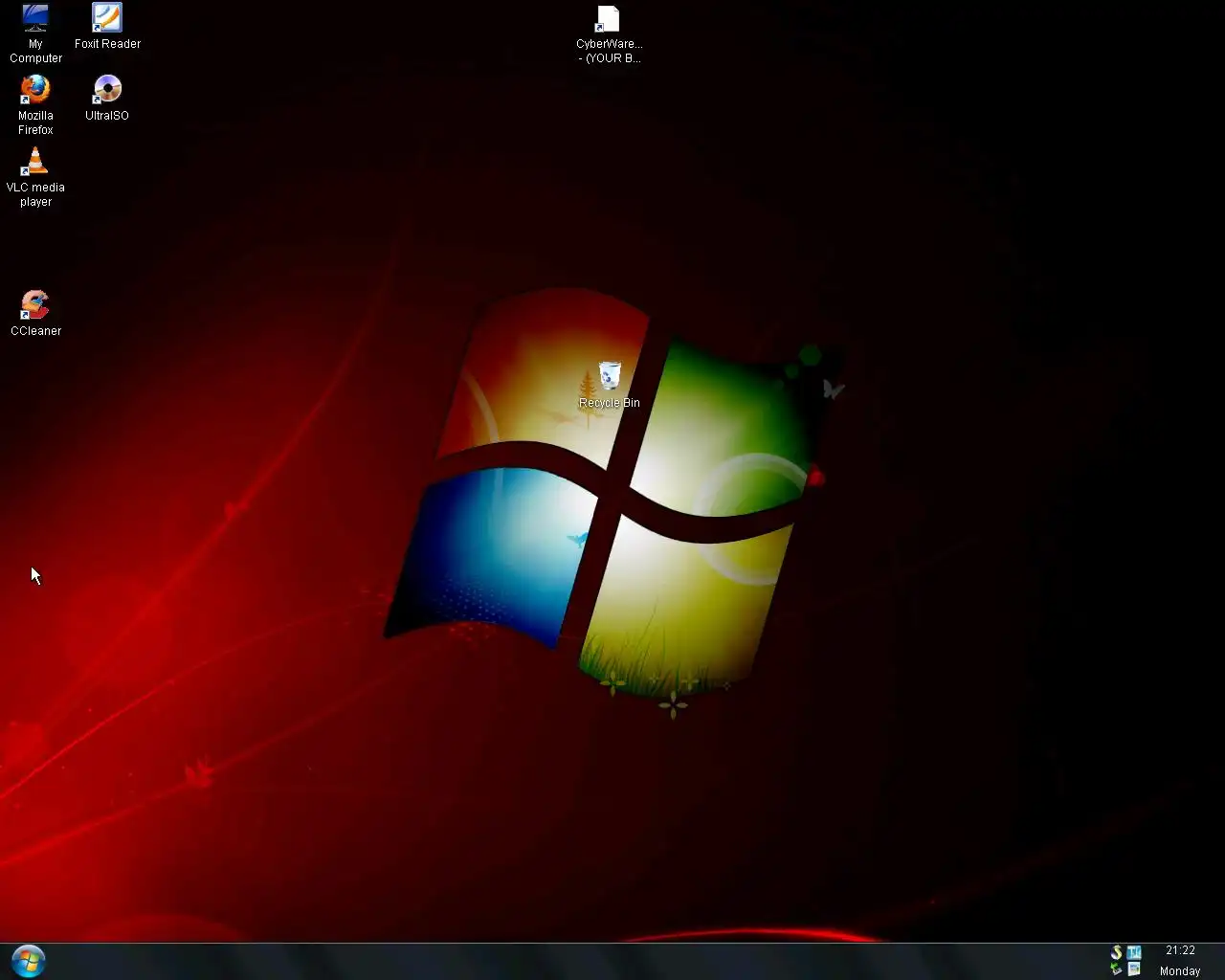Select the CCleaner desktop shortcut
The width and height of the screenshot is (1225, 980).
(x=35, y=313)
